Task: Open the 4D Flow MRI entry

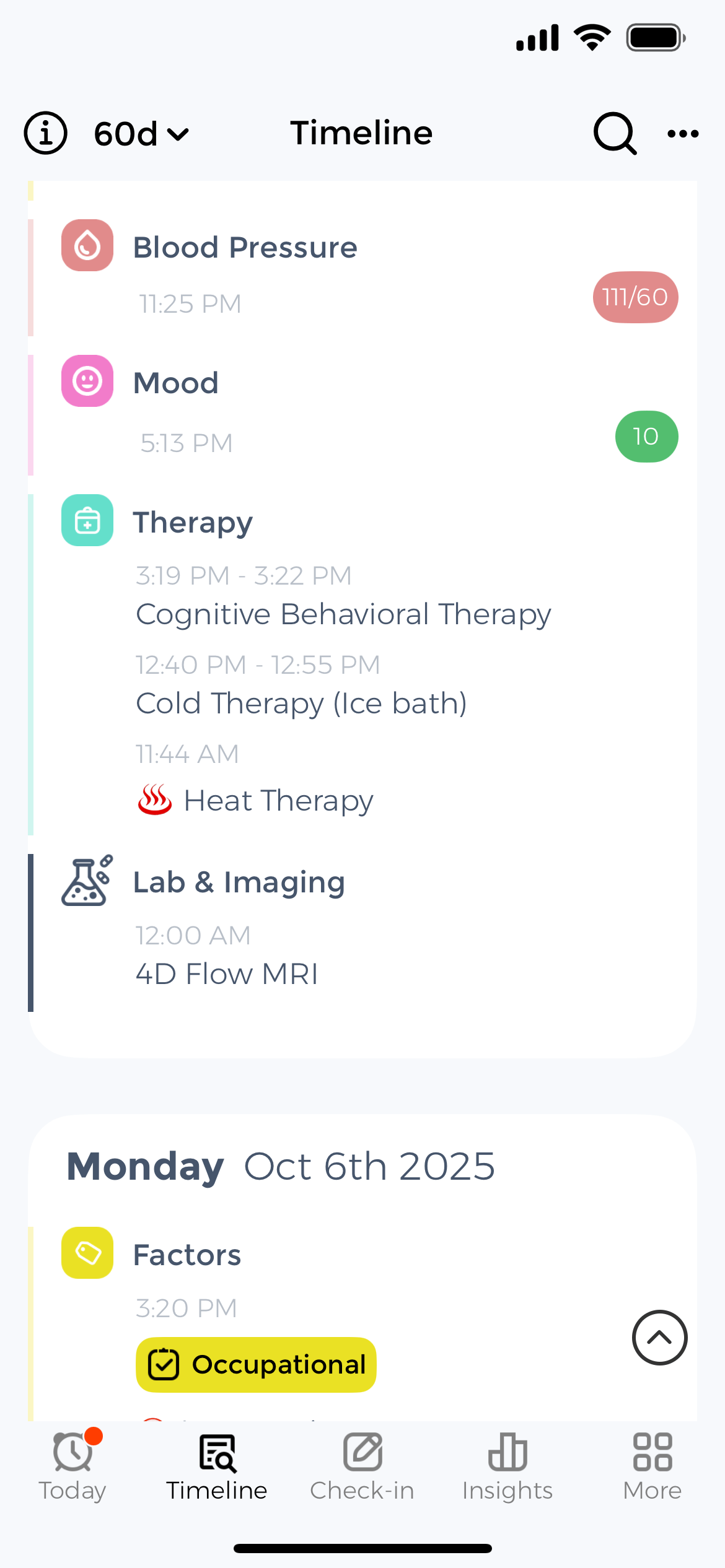Action: [x=227, y=974]
